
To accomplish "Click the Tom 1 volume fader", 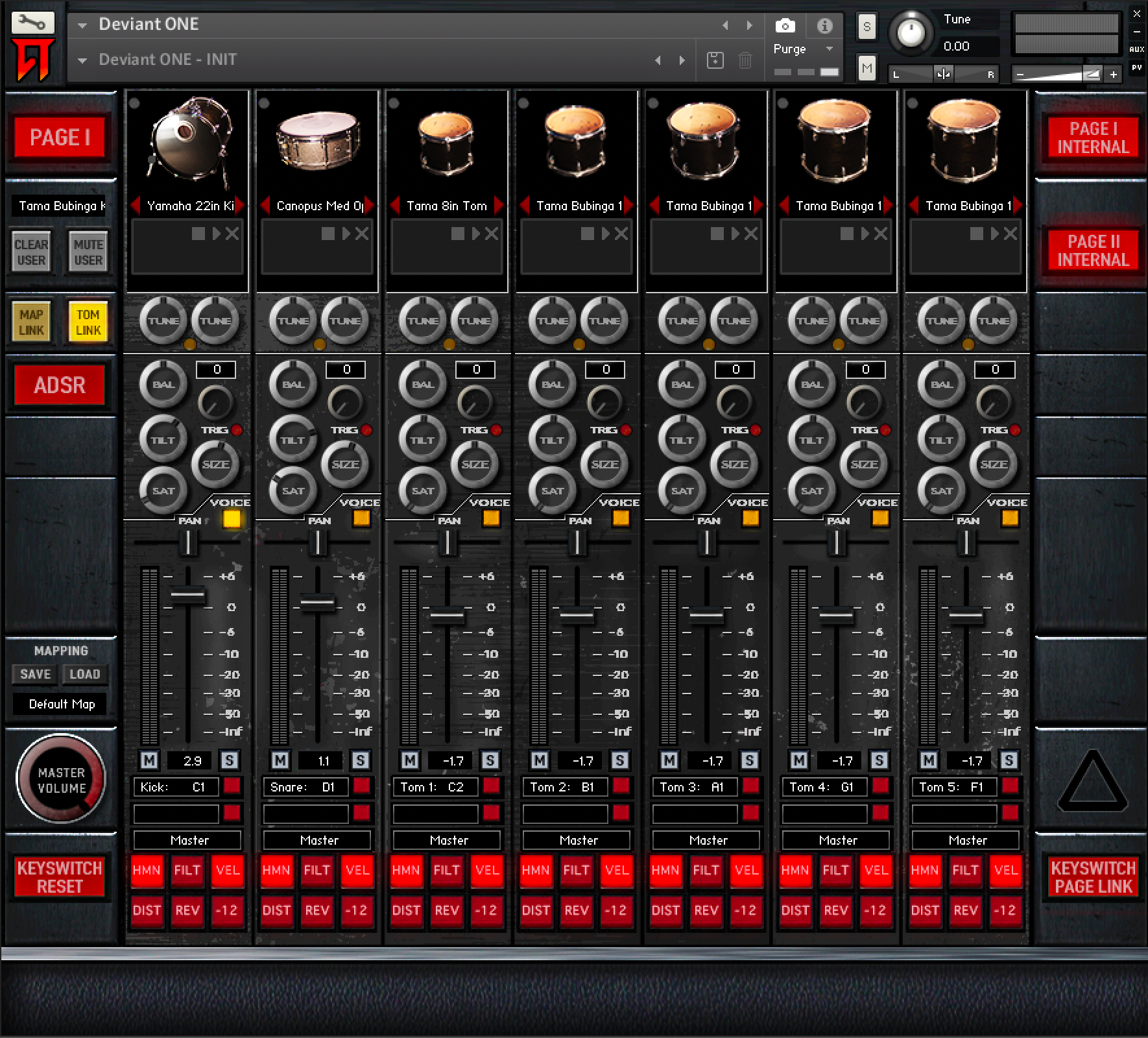I will pyautogui.click(x=448, y=615).
